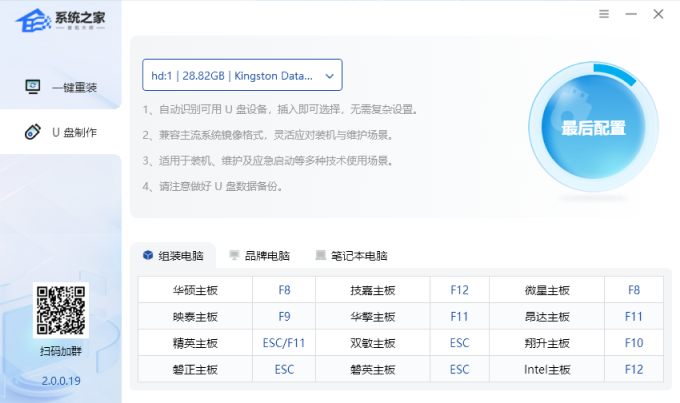
Task: Click the F9 key for 映泰主板
Action: [x=284, y=316]
